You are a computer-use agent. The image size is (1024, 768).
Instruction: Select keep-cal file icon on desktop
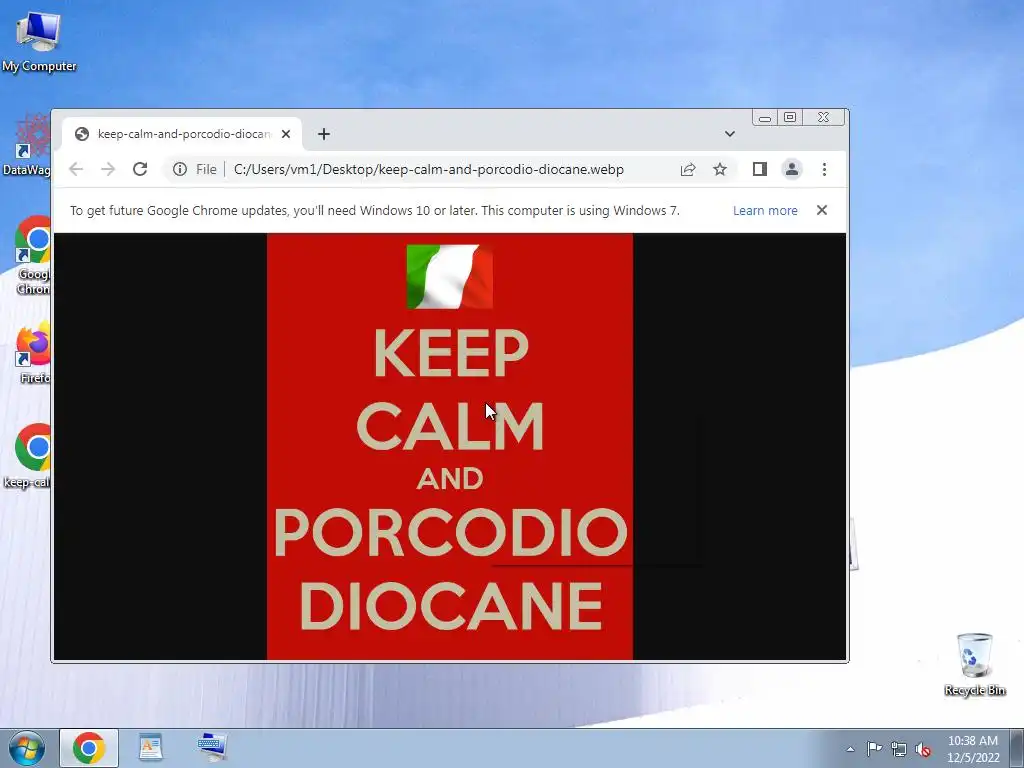[x=27, y=456]
